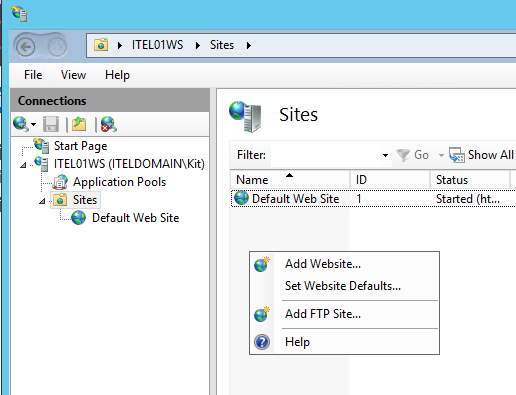The width and height of the screenshot is (516, 395).
Task: Open the new connection dropdown arrow
Action: pyautogui.click(x=33, y=124)
